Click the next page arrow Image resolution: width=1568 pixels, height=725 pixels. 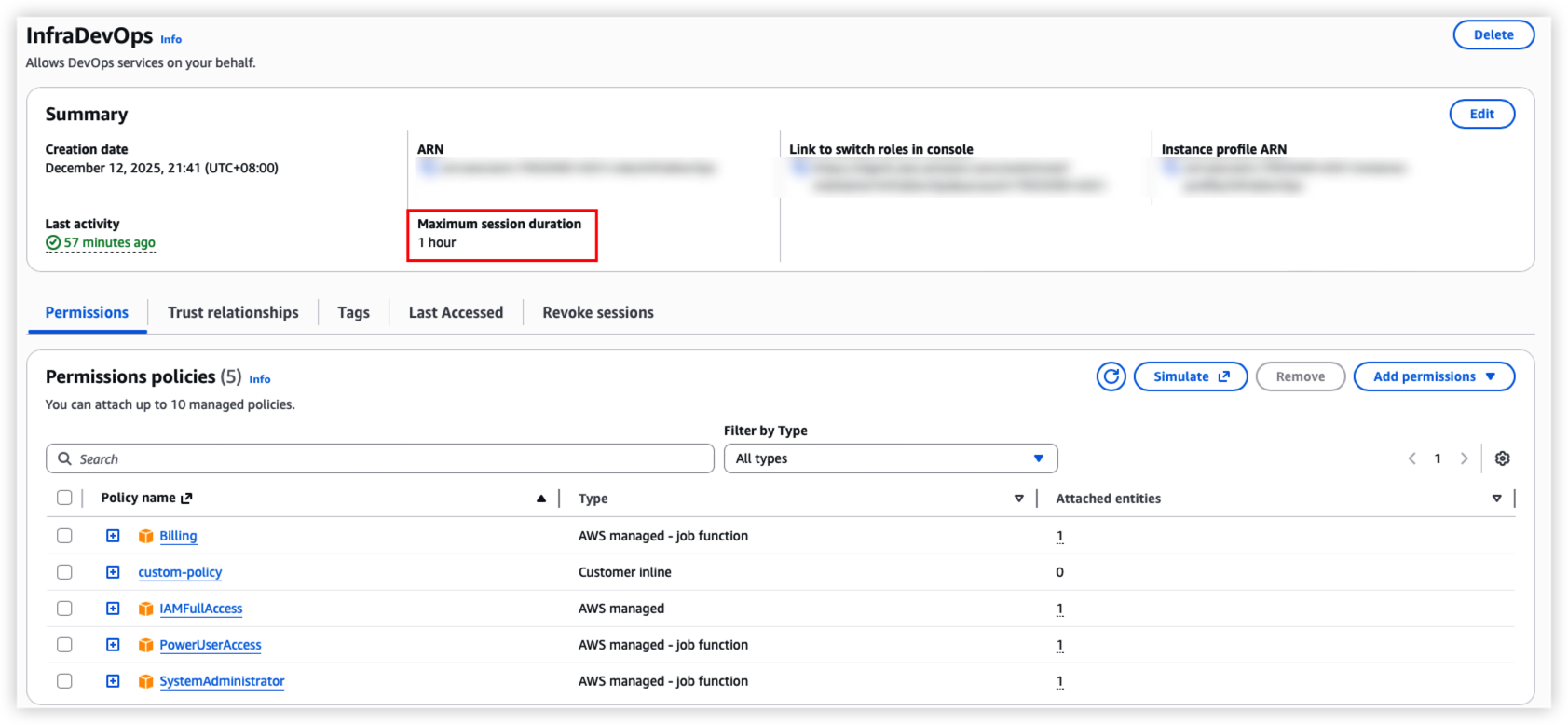point(1464,458)
